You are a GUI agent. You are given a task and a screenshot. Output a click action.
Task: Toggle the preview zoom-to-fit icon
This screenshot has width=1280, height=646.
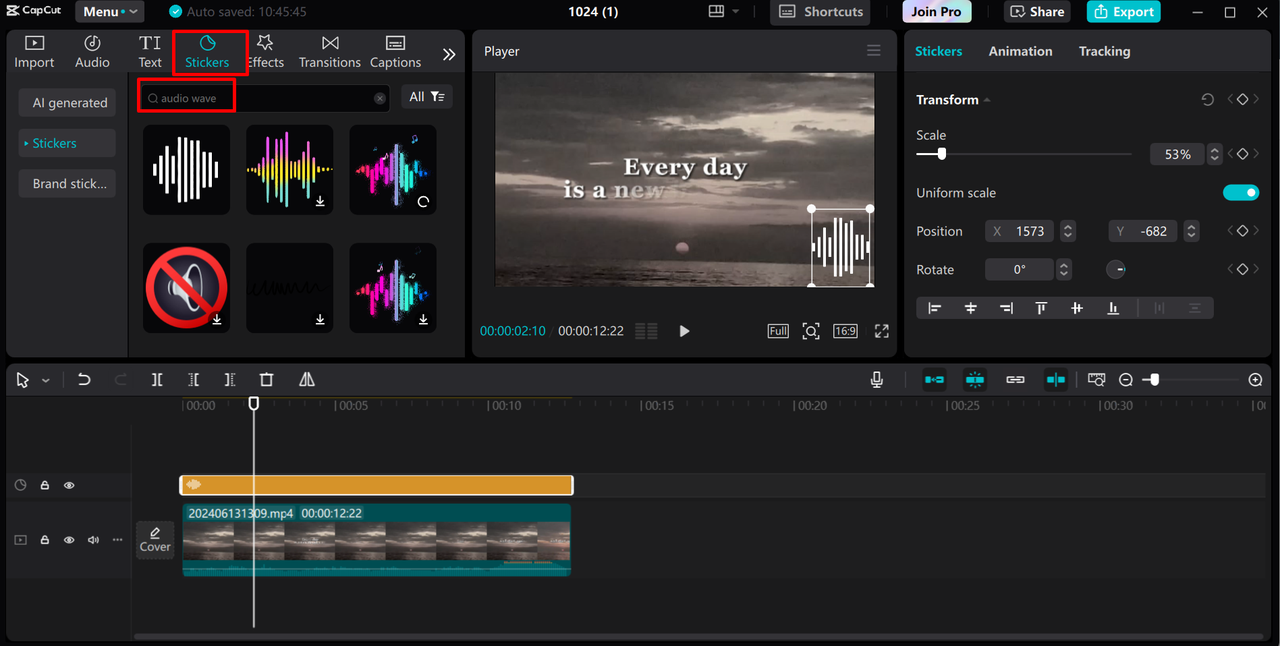click(811, 331)
